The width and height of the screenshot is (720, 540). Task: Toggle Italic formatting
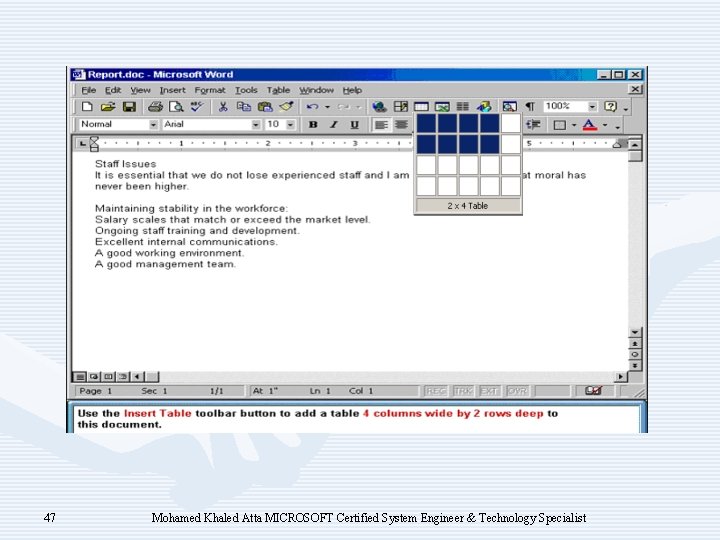tap(334, 124)
